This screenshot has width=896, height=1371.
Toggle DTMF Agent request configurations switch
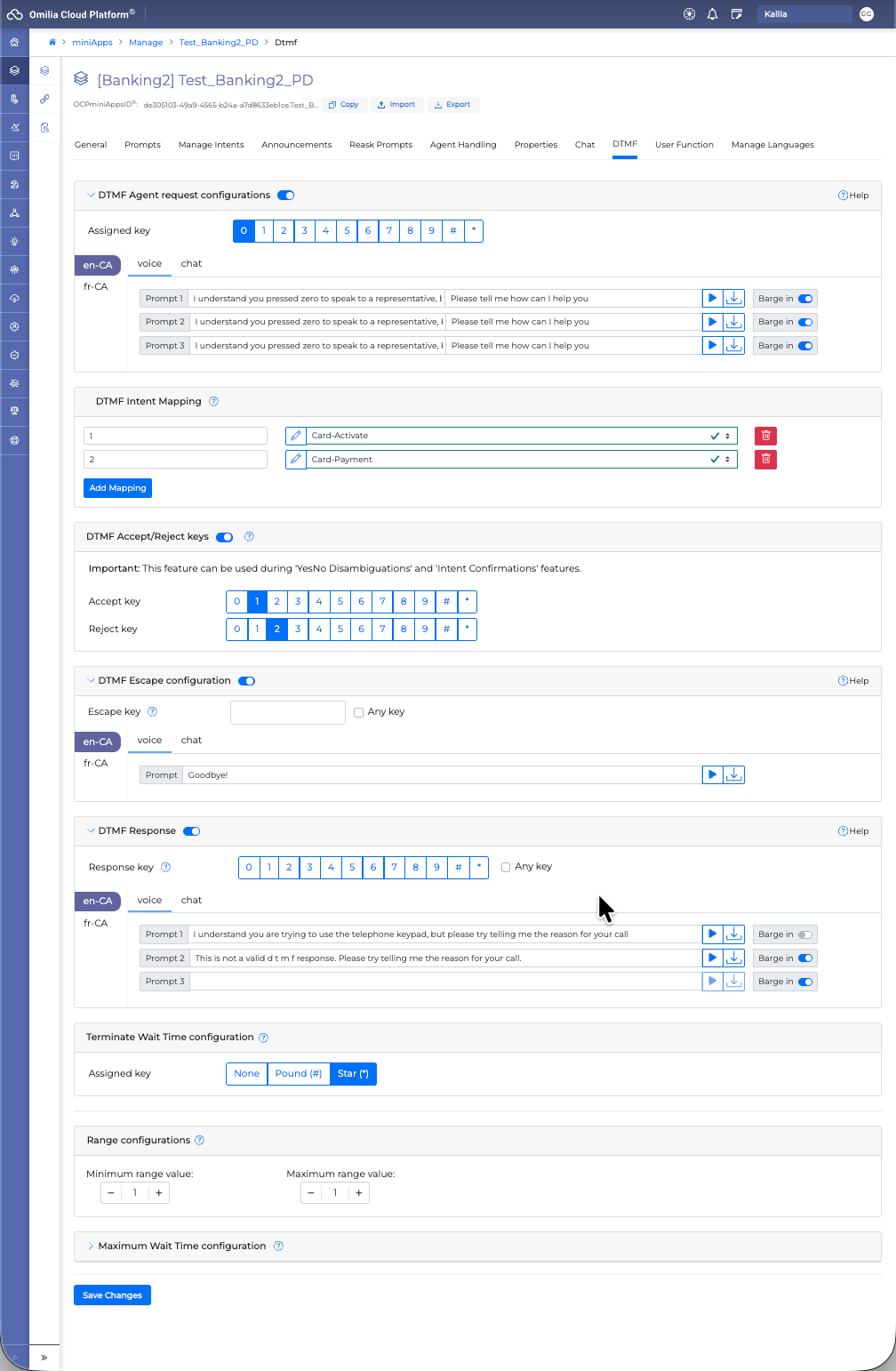pyautogui.click(x=285, y=196)
